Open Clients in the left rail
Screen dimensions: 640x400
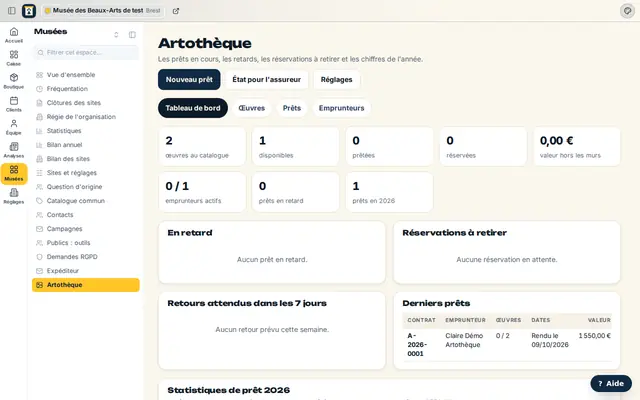coord(14,104)
